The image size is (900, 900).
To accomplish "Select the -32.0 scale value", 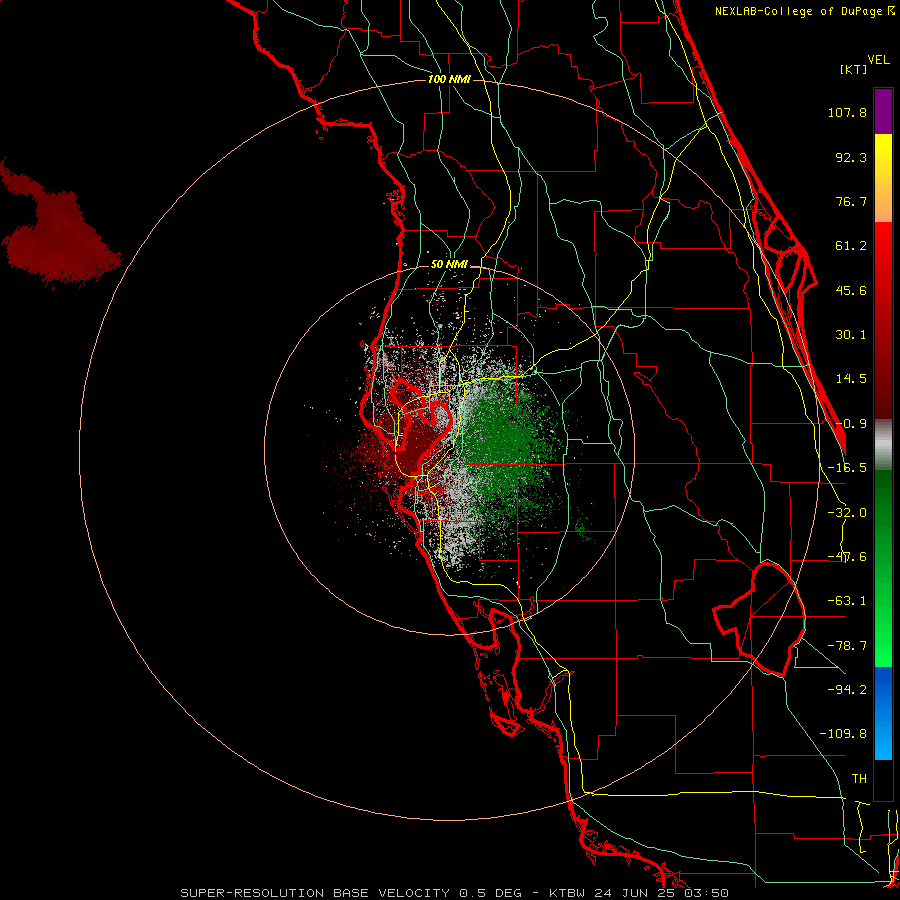I will click(x=847, y=513).
